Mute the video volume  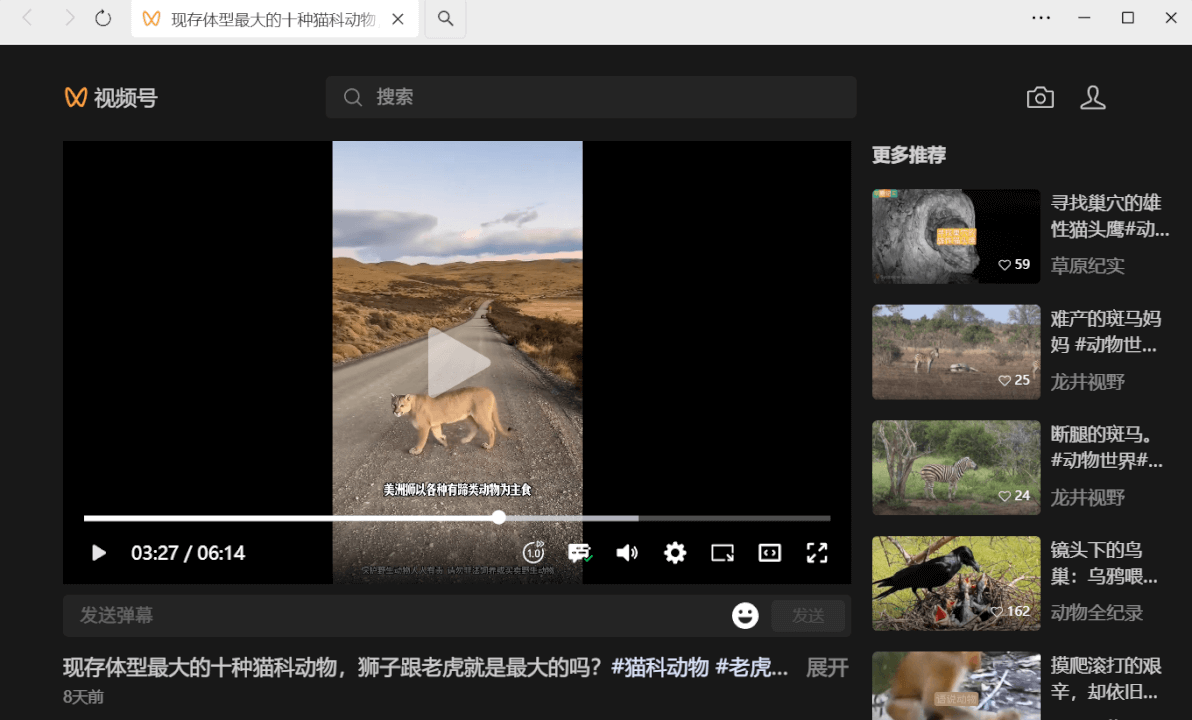(x=627, y=552)
